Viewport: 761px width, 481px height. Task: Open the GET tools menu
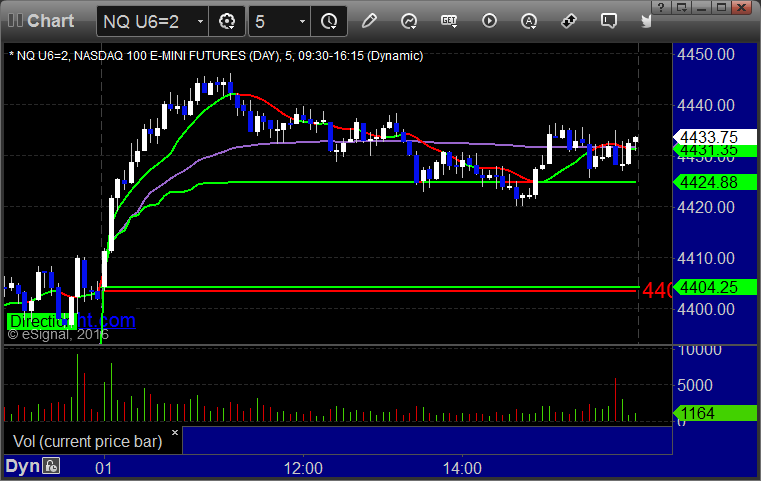pos(449,21)
